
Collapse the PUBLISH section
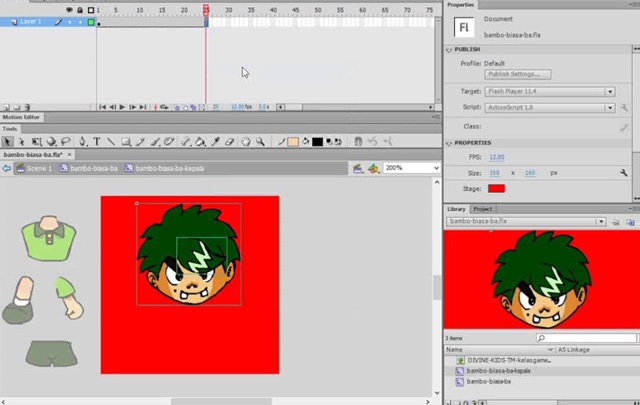point(449,50)
